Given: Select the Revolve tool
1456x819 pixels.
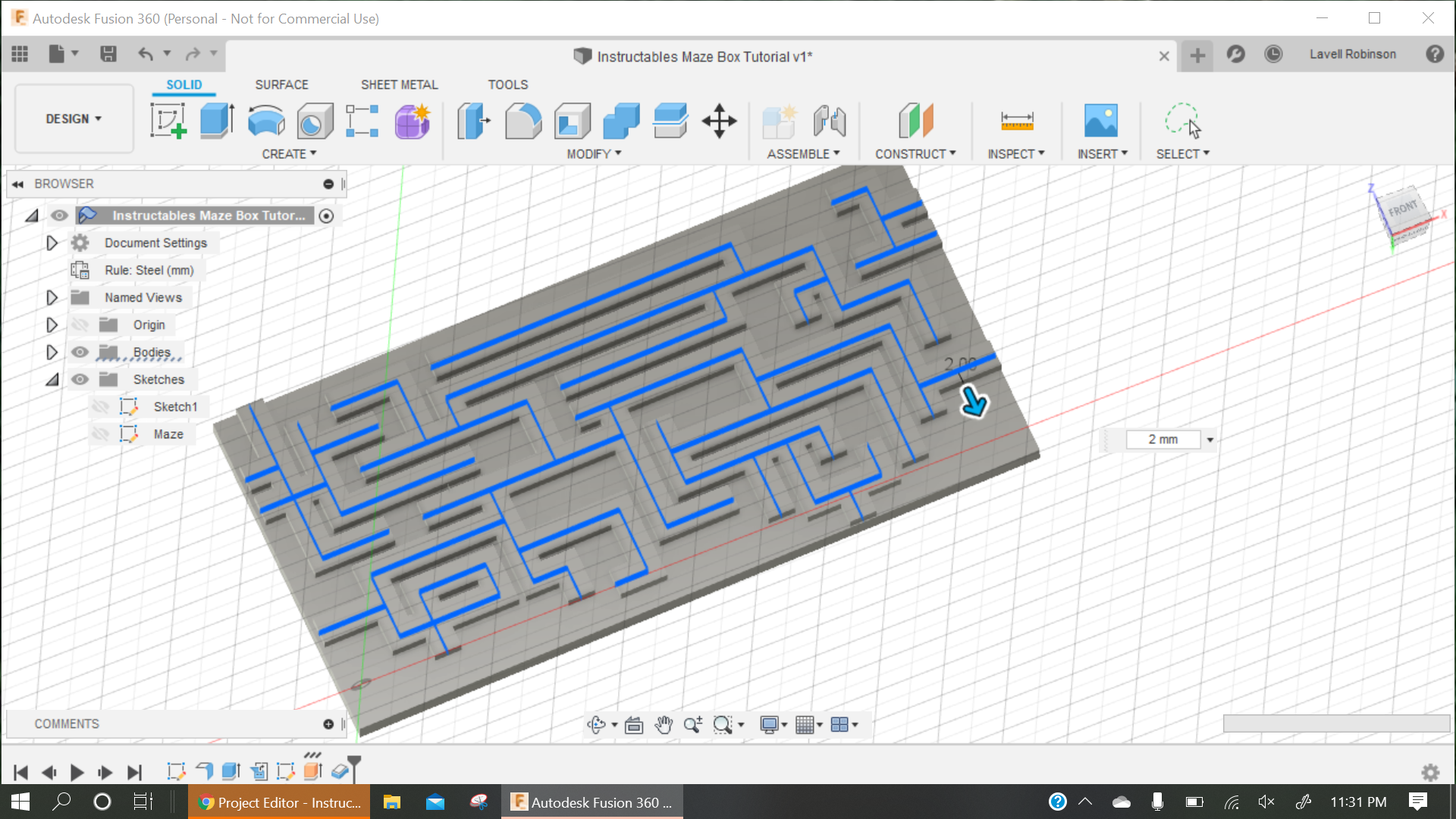Looking at the screenshot, I should [266, 121].
